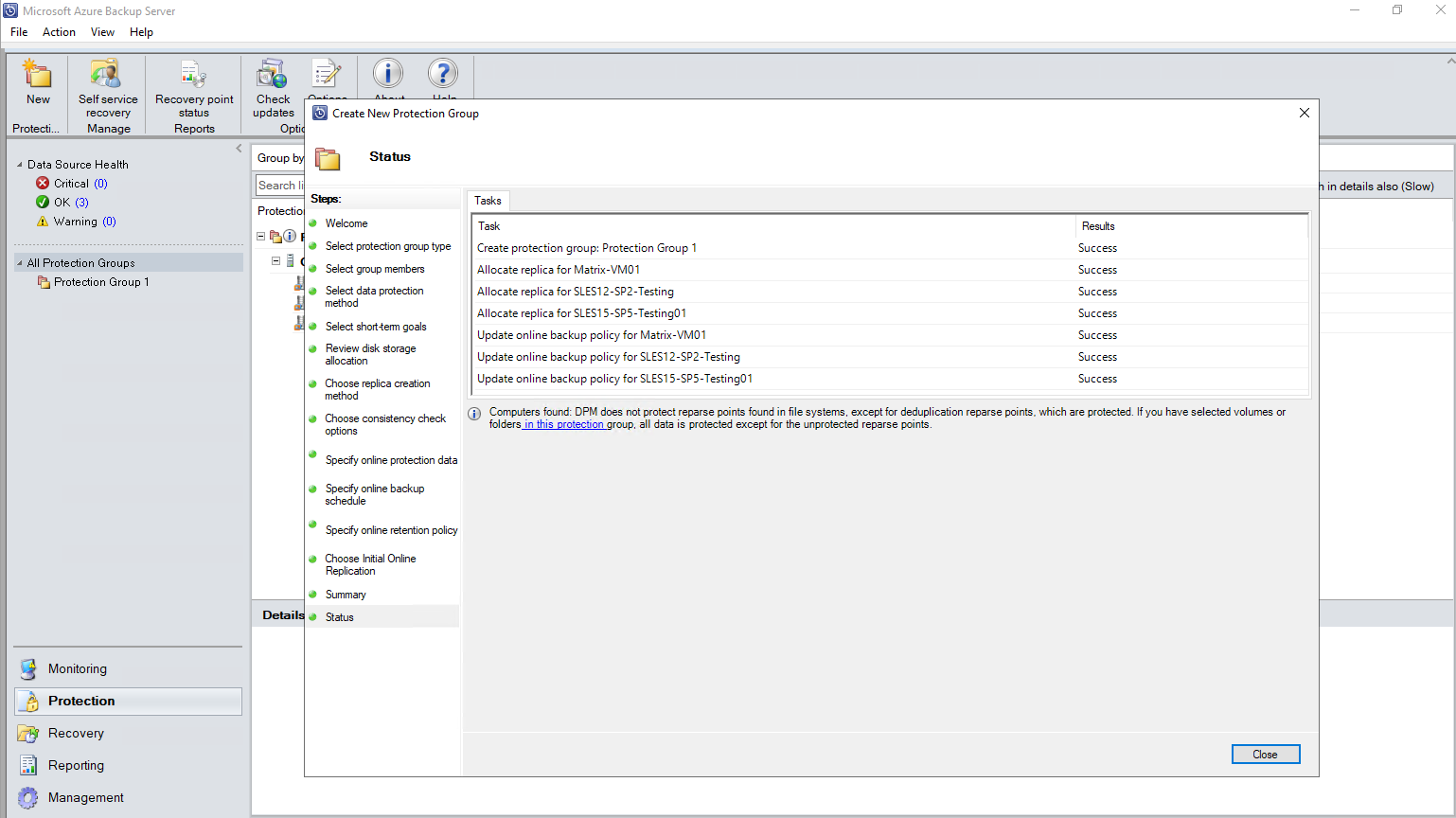Click 'Choose replica creation method' step
Viewport: 1456px width, 818px height.
377,389
